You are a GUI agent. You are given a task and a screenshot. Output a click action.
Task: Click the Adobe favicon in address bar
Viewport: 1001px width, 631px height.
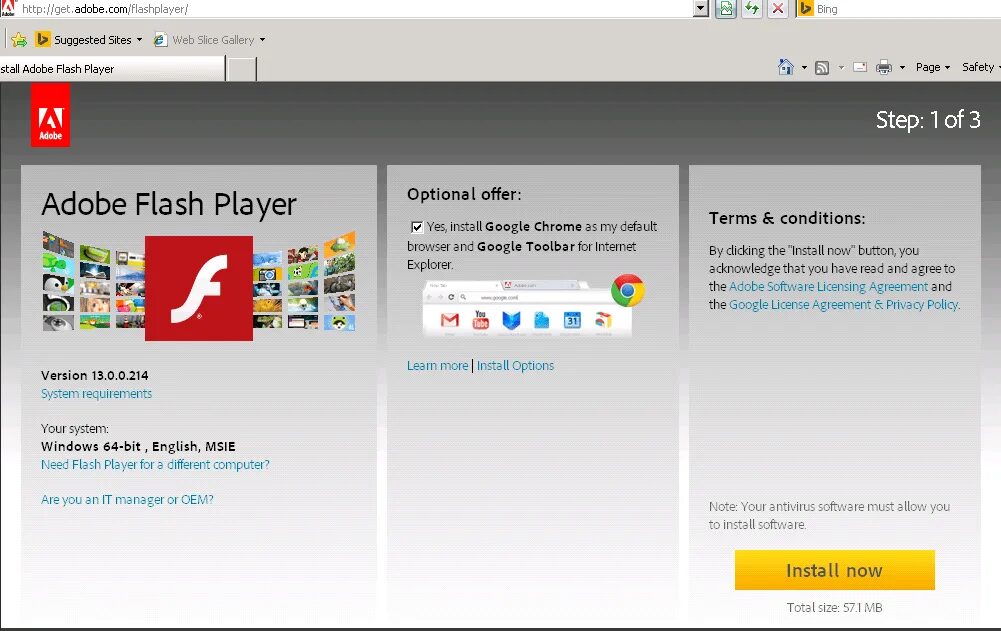[x=8, y=8]
